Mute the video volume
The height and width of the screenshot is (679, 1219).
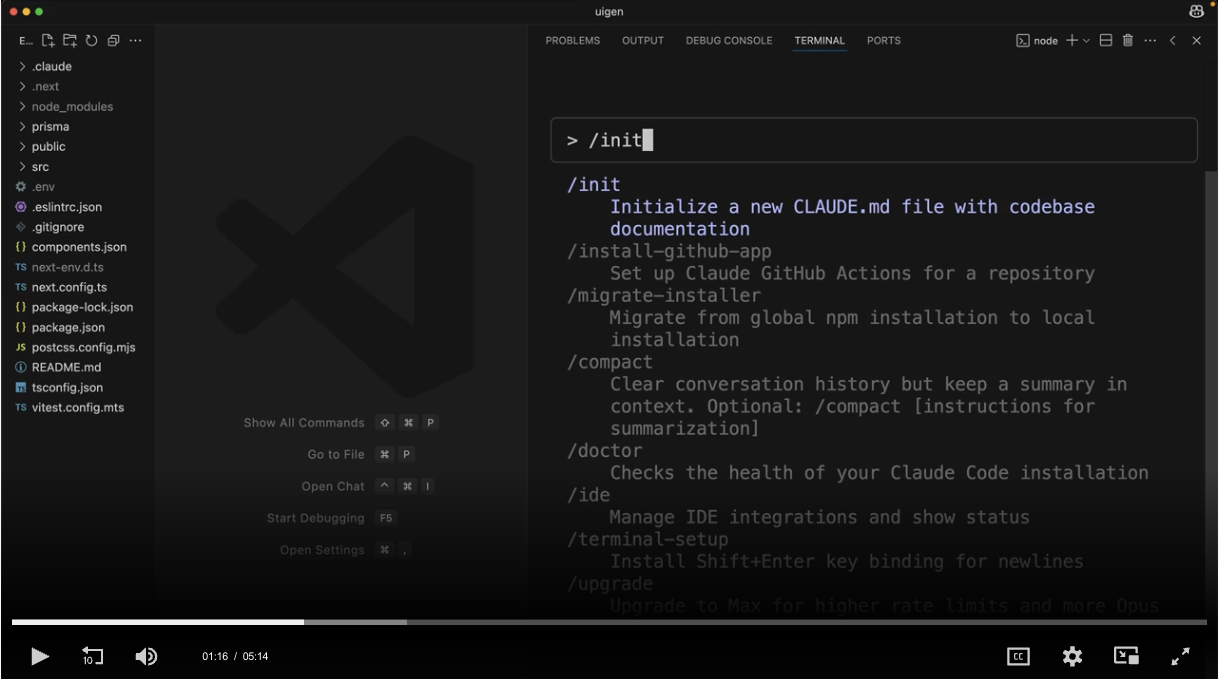click(x=146, y=656)
